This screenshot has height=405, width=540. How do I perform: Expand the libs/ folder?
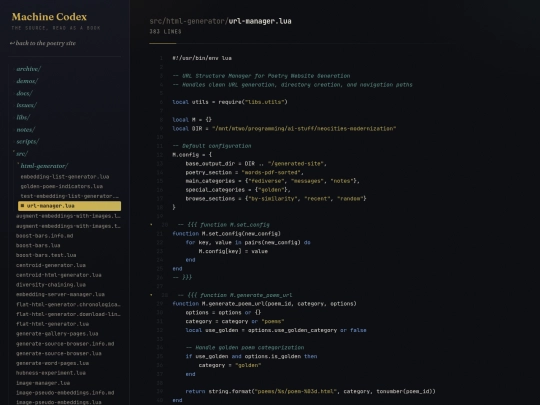[23, 117]
